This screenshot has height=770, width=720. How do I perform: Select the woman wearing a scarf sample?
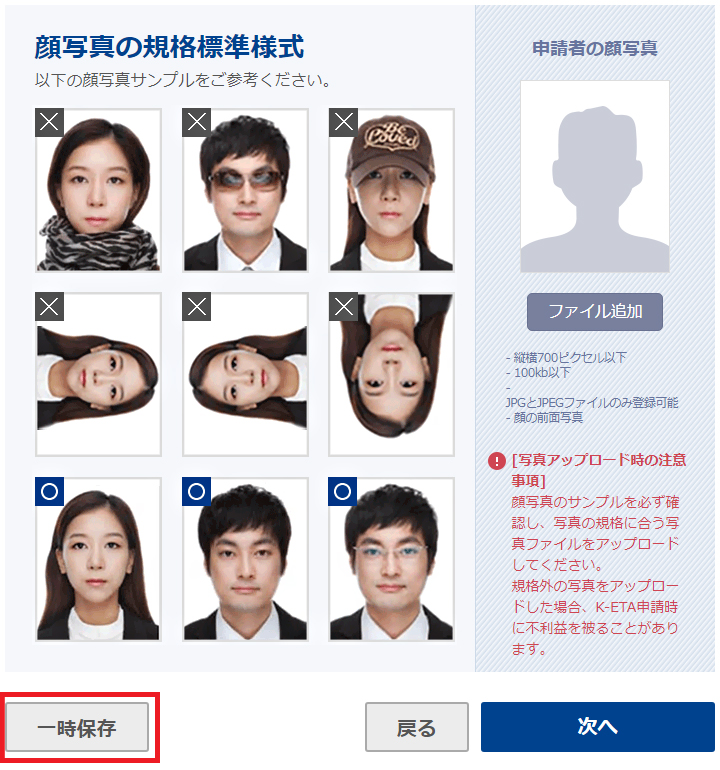[98, 190]
